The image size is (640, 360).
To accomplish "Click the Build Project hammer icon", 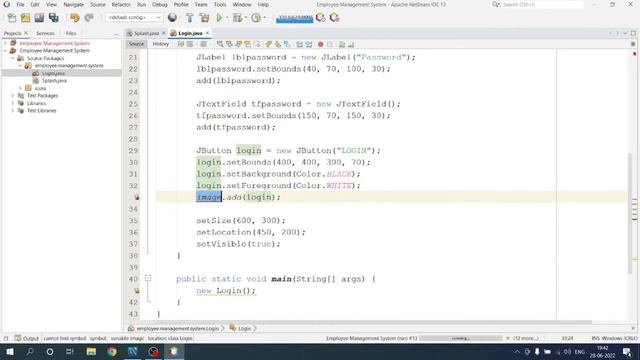I will pyautogui.click(x=189, y=18).
